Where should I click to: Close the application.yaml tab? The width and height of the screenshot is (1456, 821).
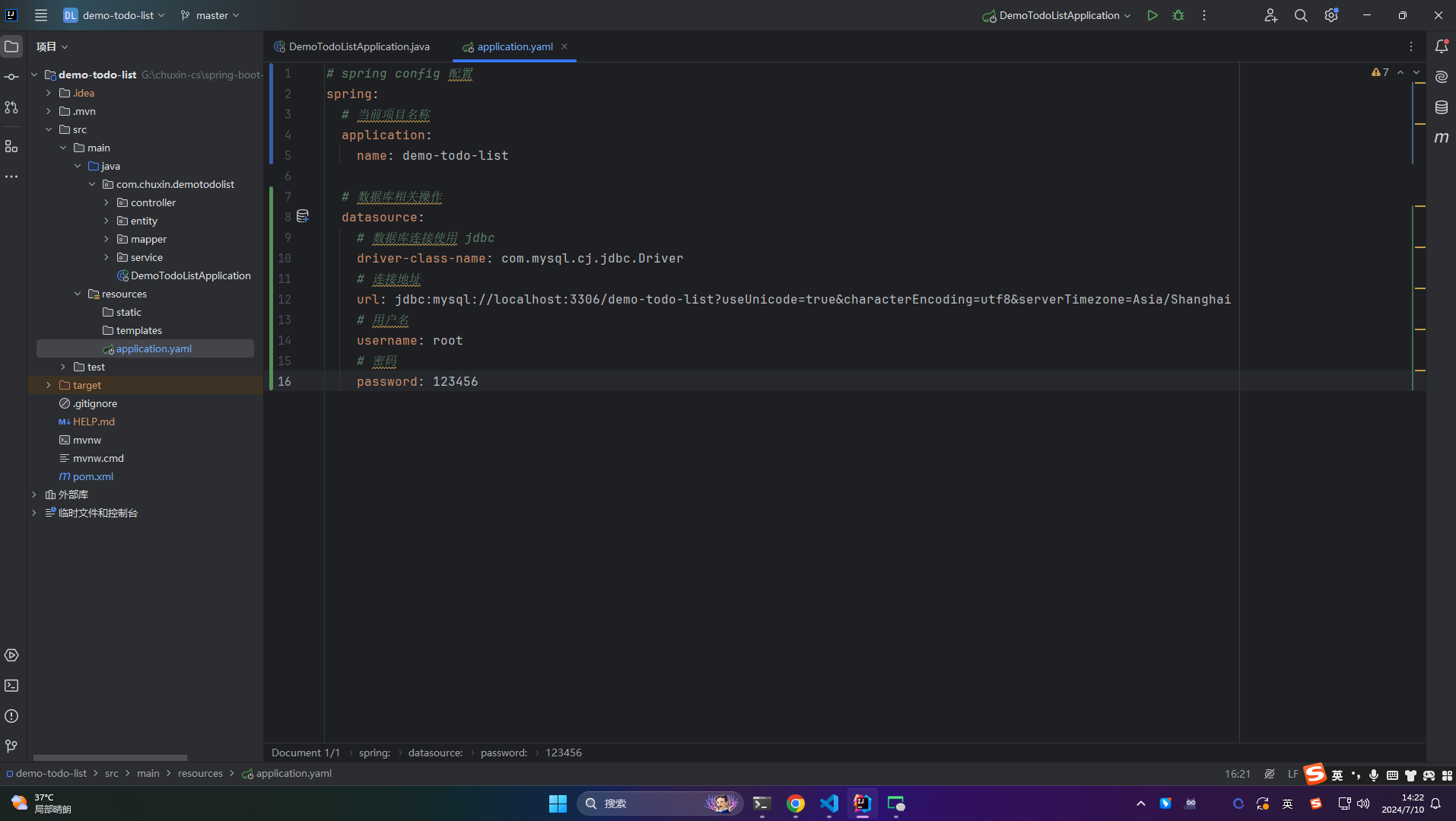click(564, 46)
